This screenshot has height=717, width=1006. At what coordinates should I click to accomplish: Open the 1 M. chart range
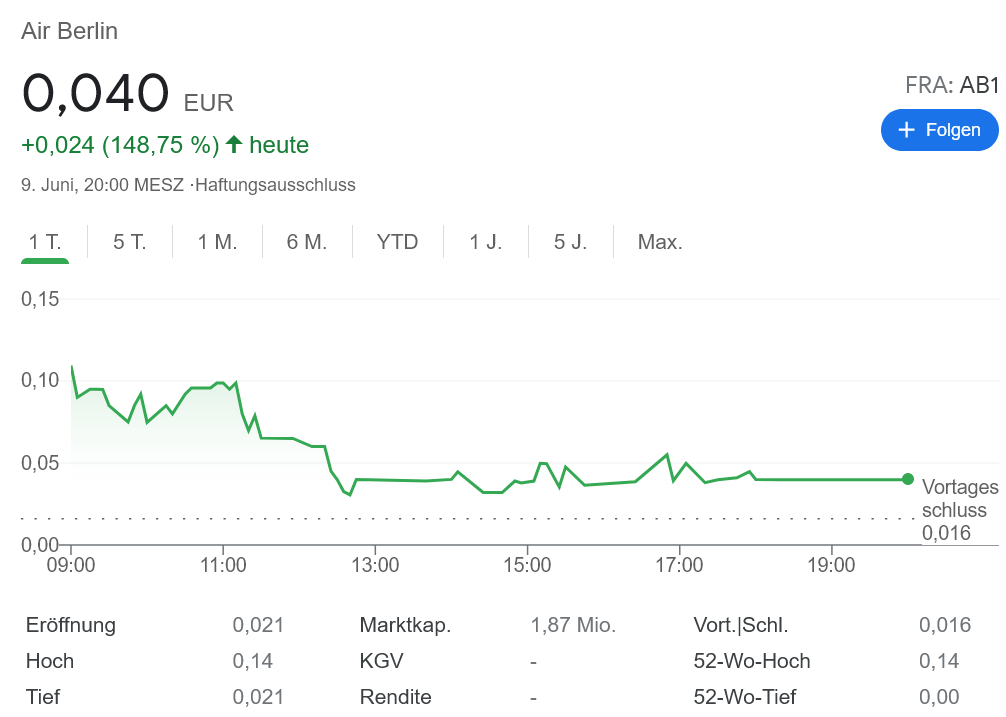point(217,242)
